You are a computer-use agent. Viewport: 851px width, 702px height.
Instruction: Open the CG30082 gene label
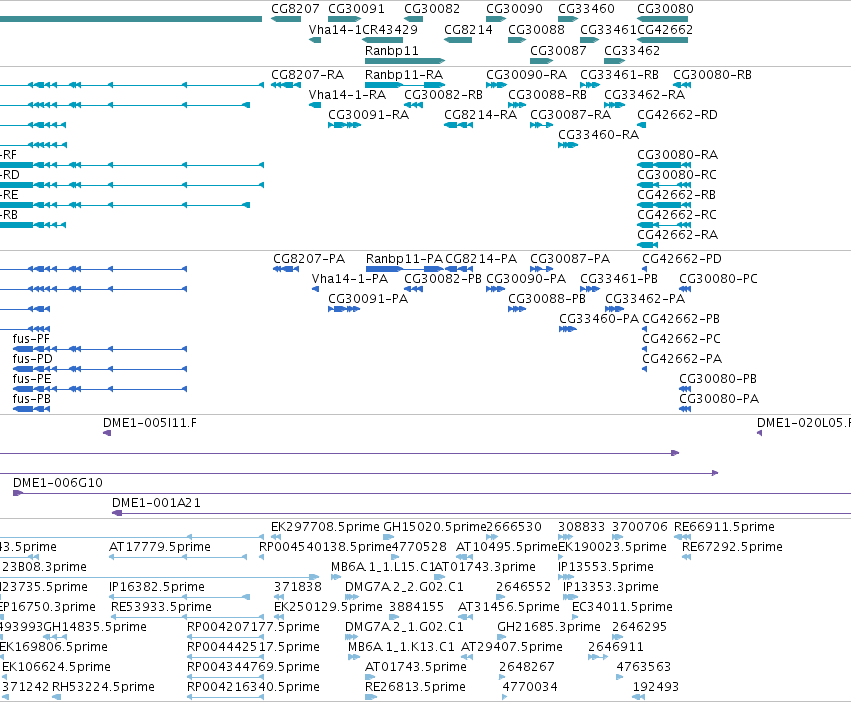pos(432,9)
